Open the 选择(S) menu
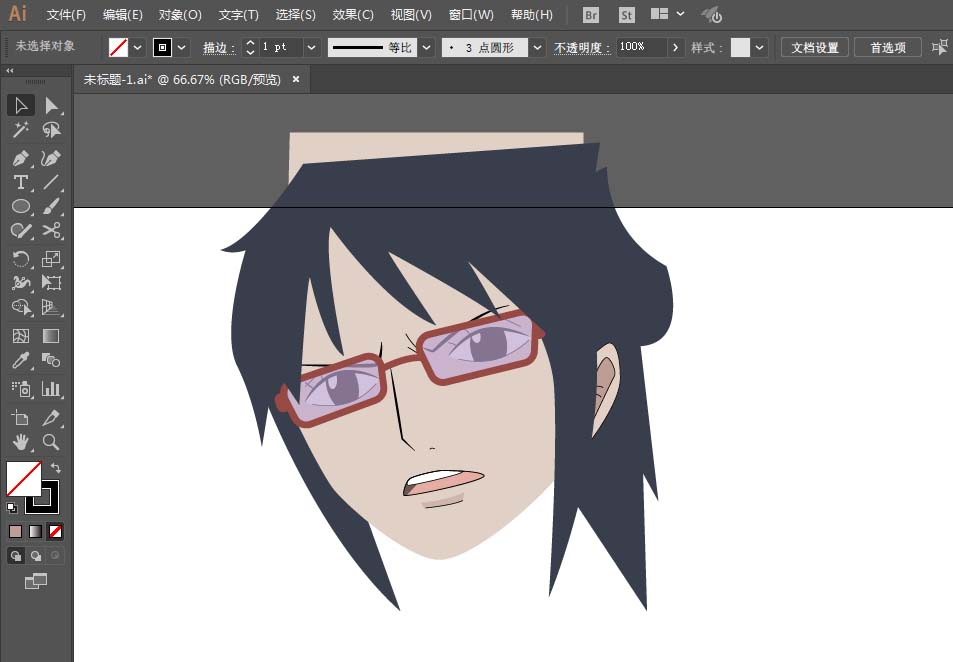This screenshot has width=953, height=662. click(295, 15)
